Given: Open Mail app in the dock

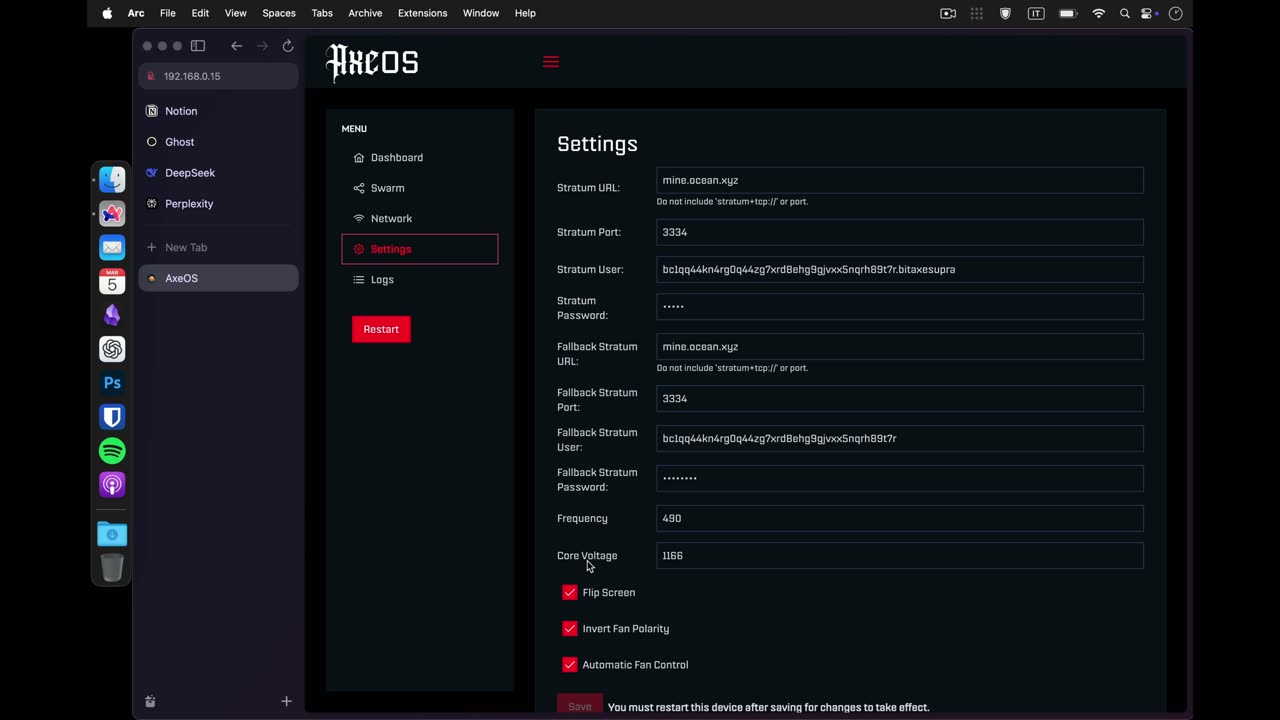Looking at the screenshot, I should tap(112, 248).
